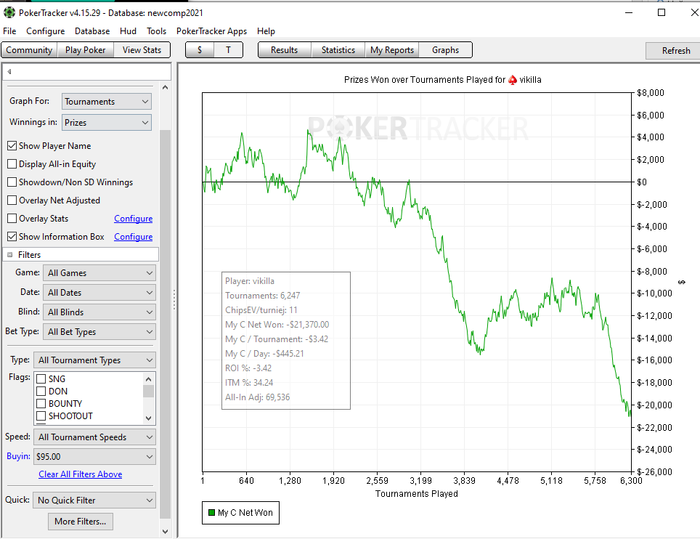
Task: Click the My C Net Won legend label
Action: (245, 513)
